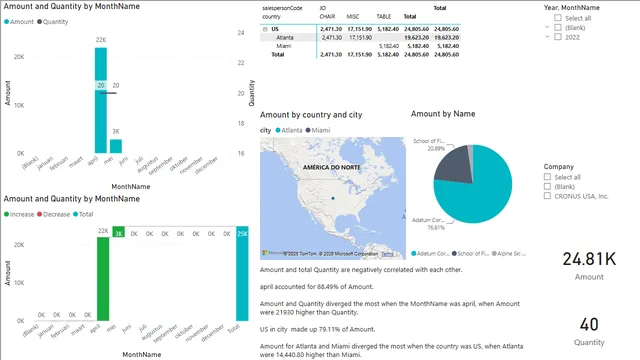
Task: Click 'april accounted for 88.49% of Amount' text
Action: tap(317, 287)
